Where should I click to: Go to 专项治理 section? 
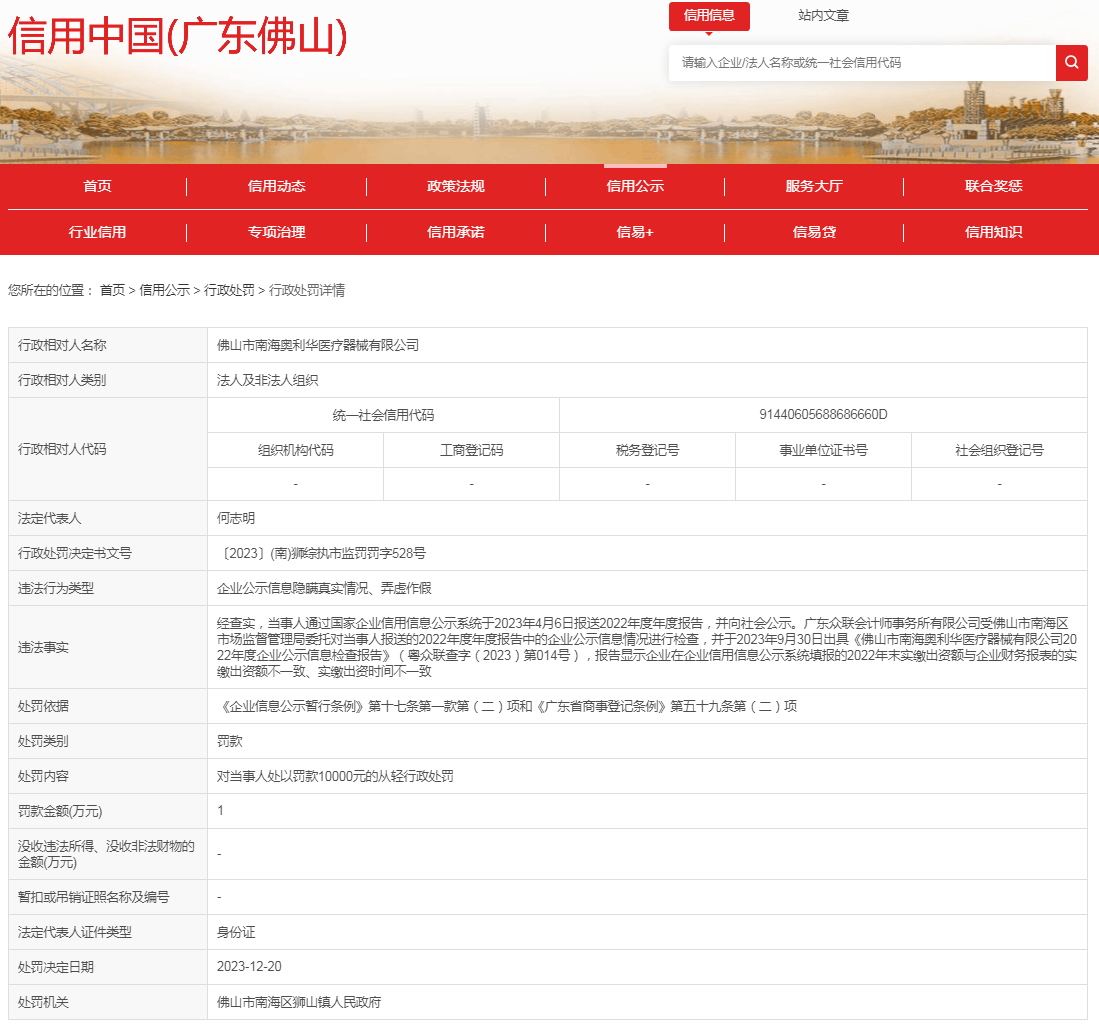click(x=276, y=232)
